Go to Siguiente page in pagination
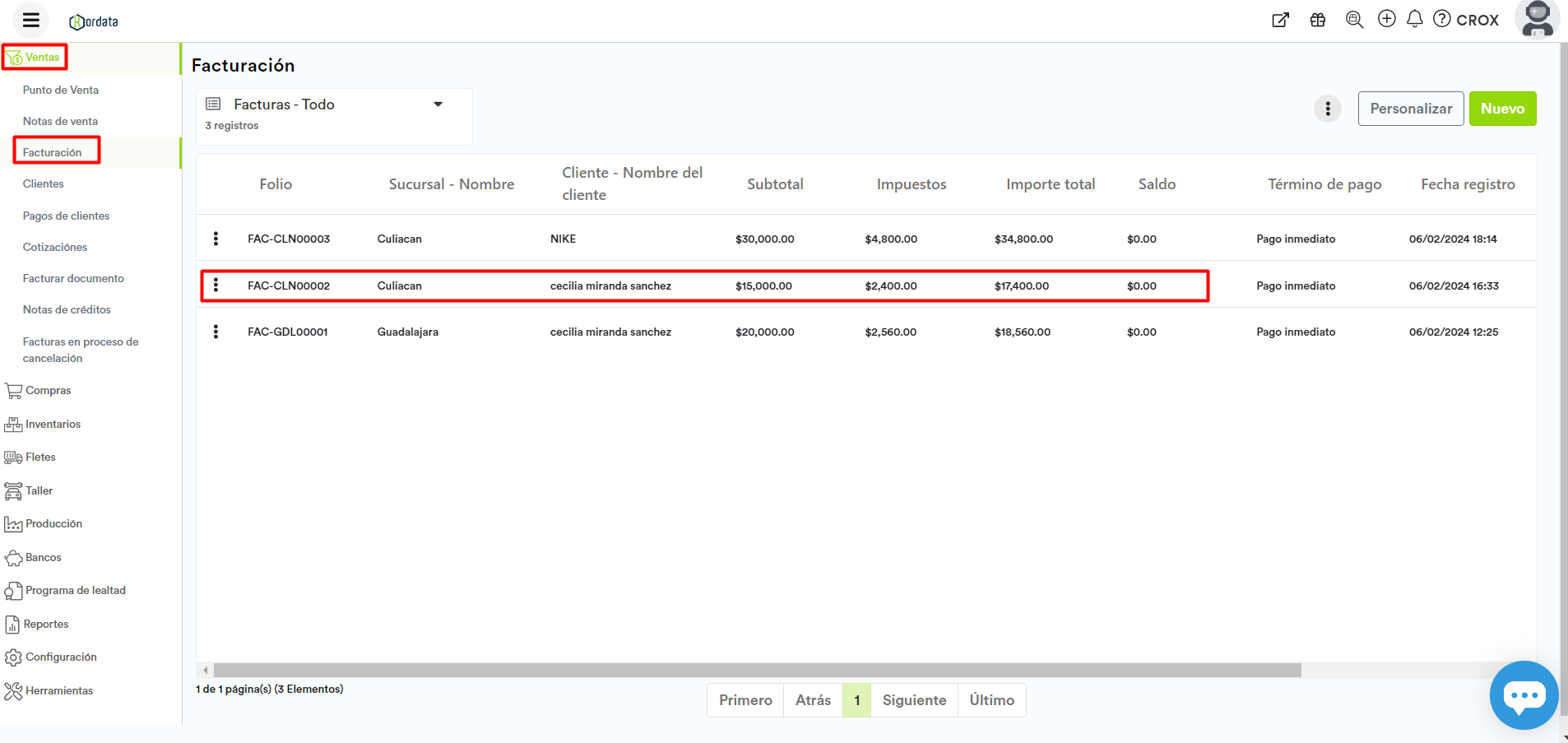This screenshot has width=1568, height=743. click(914, 700)
